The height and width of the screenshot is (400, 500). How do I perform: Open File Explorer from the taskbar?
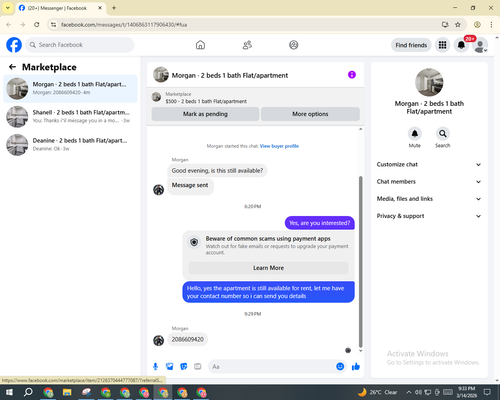[x=67, y=392]
